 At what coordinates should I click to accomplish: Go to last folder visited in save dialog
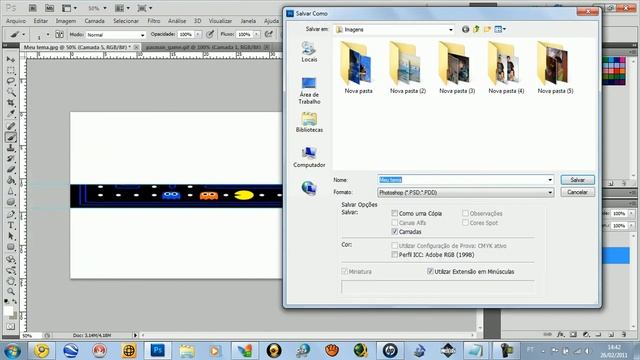(x=465, y=29)
